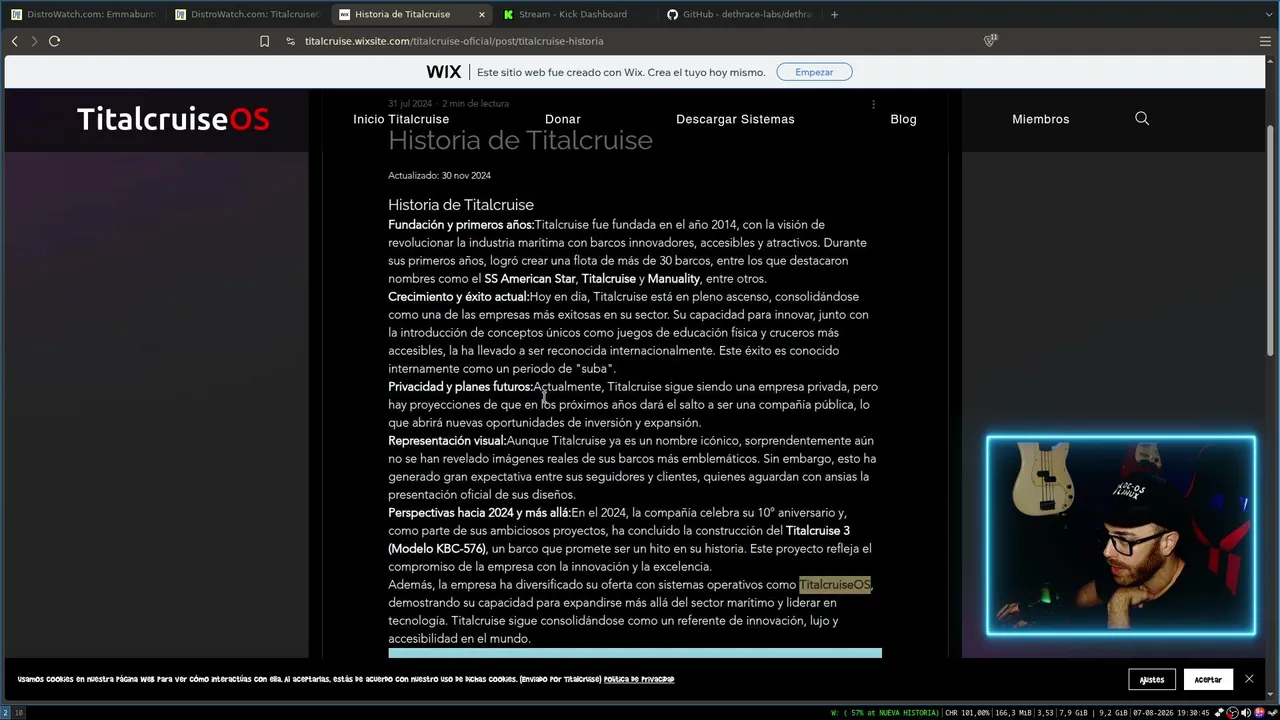The height and width of the screenshot is (720, 1280).
Task: Open the Miembros page
Action: point(1040,119)
